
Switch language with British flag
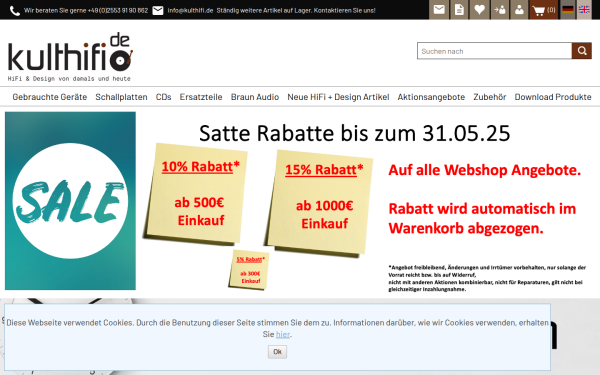pyautogui.click(x=584, y=10)
